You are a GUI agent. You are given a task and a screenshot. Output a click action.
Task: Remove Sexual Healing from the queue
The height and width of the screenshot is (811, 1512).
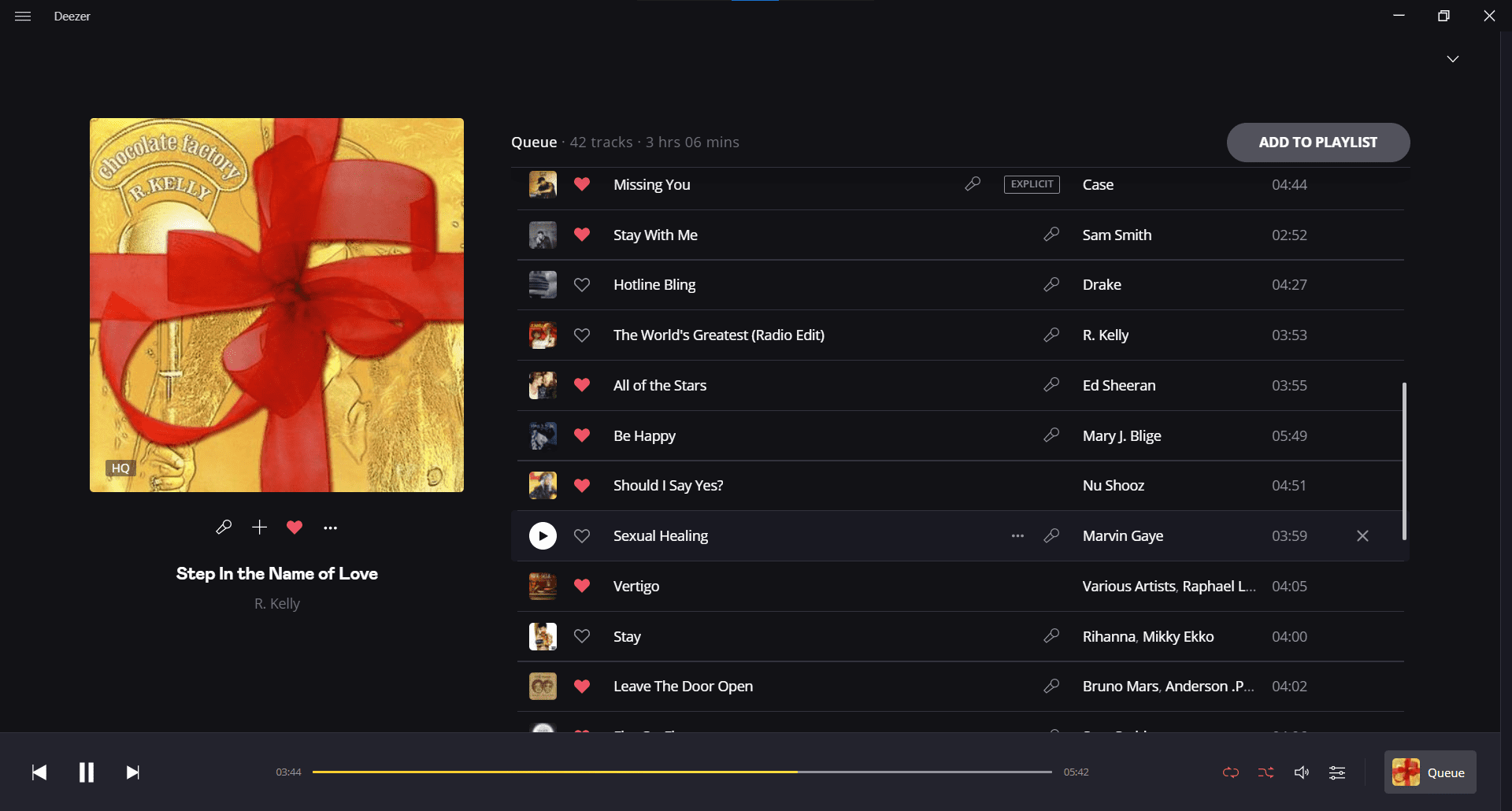tap(1362, 536)
